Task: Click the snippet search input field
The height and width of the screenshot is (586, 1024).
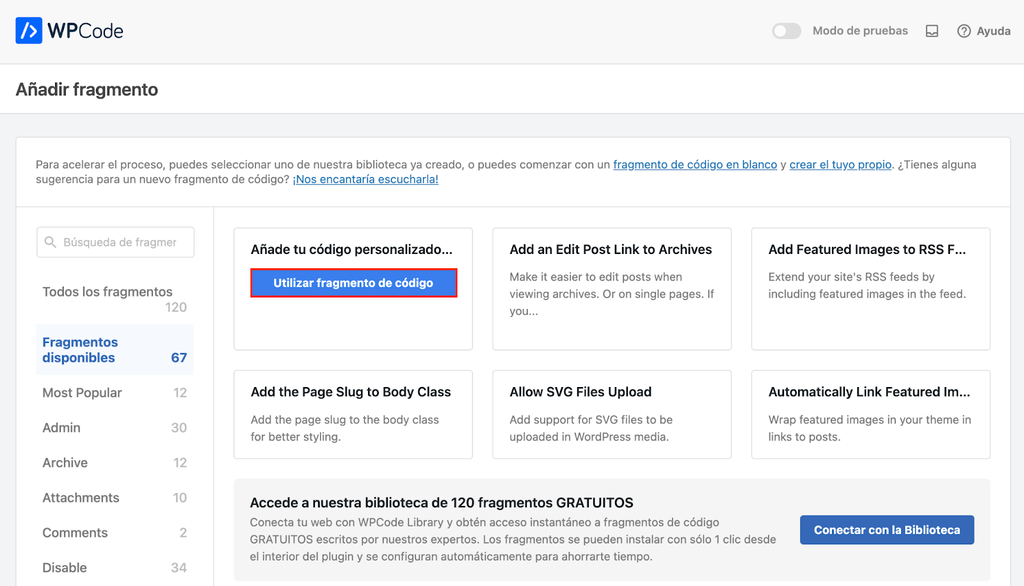Action: (x=115, y=242)
